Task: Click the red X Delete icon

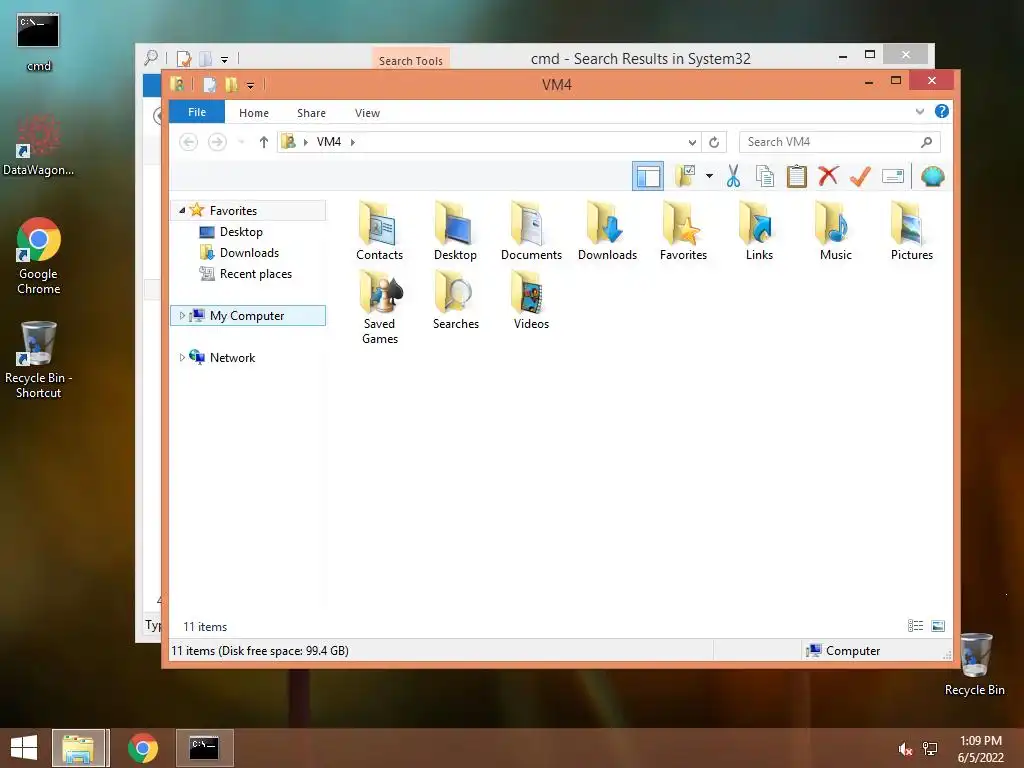Action: (828, 176)
